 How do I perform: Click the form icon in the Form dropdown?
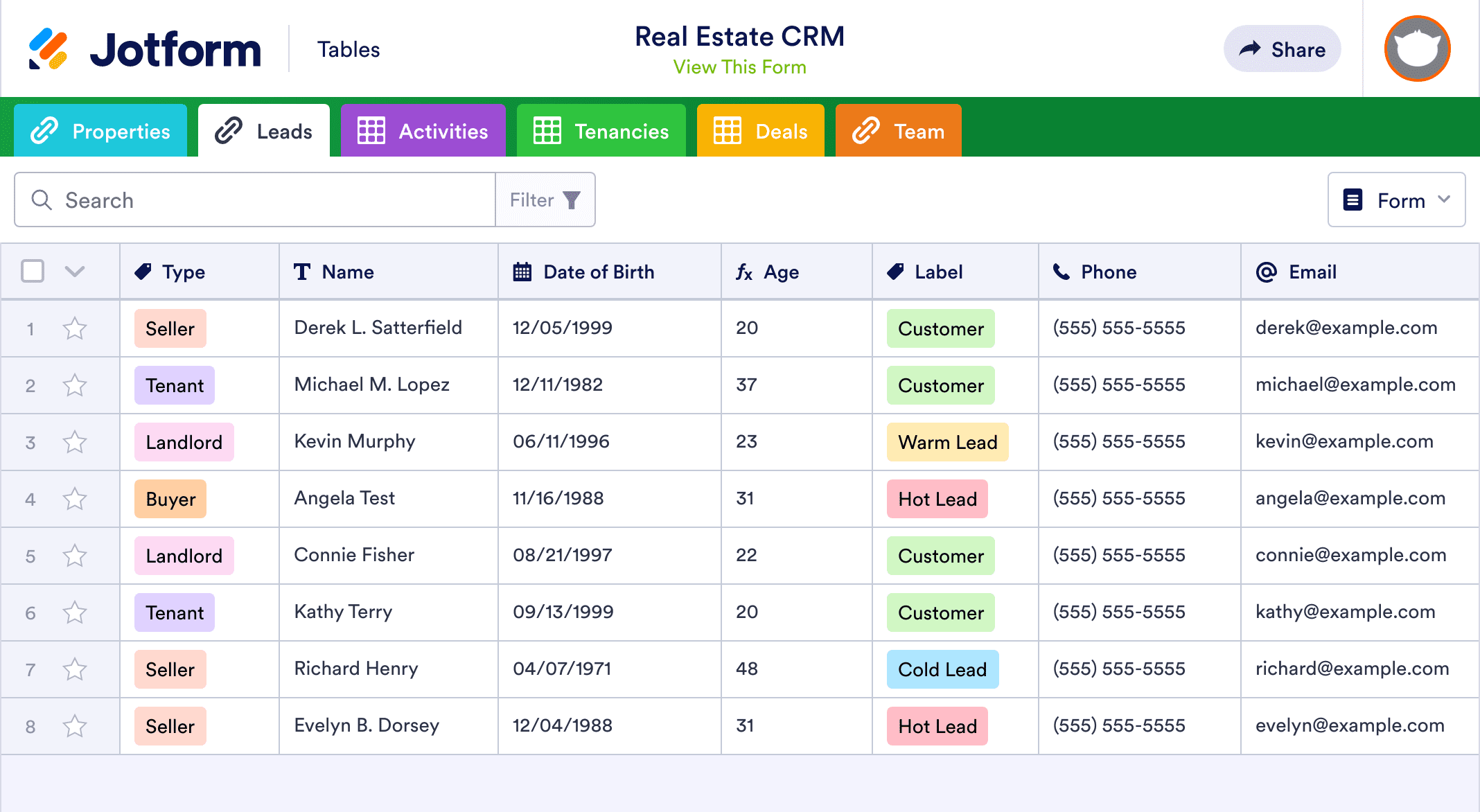pos(1353,200)
